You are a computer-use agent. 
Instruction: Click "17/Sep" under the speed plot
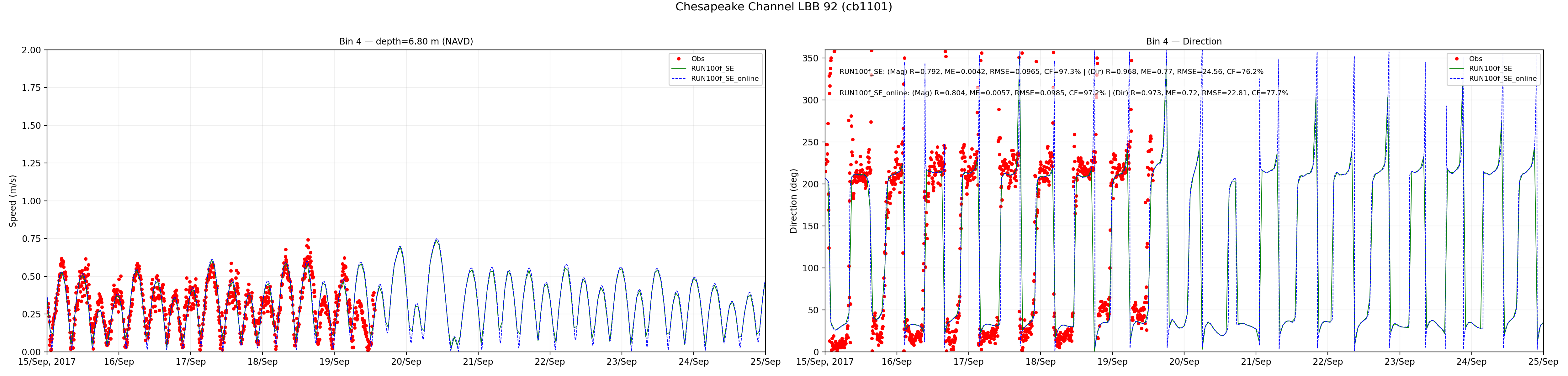191,361
